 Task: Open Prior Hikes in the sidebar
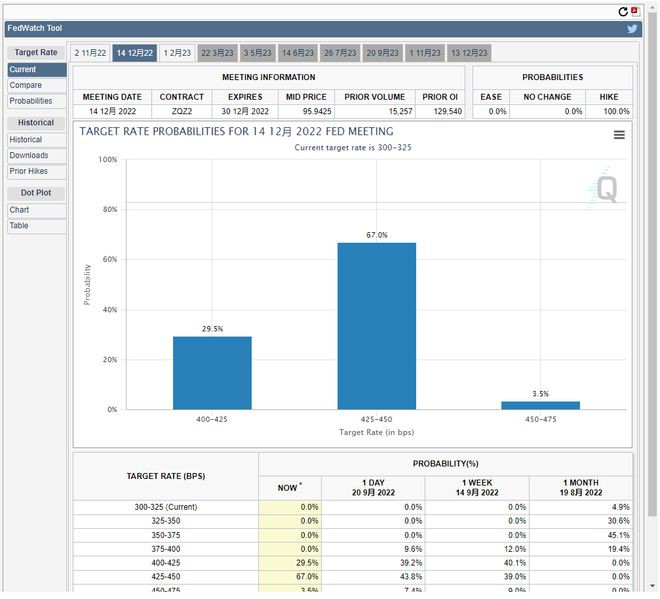29,171
